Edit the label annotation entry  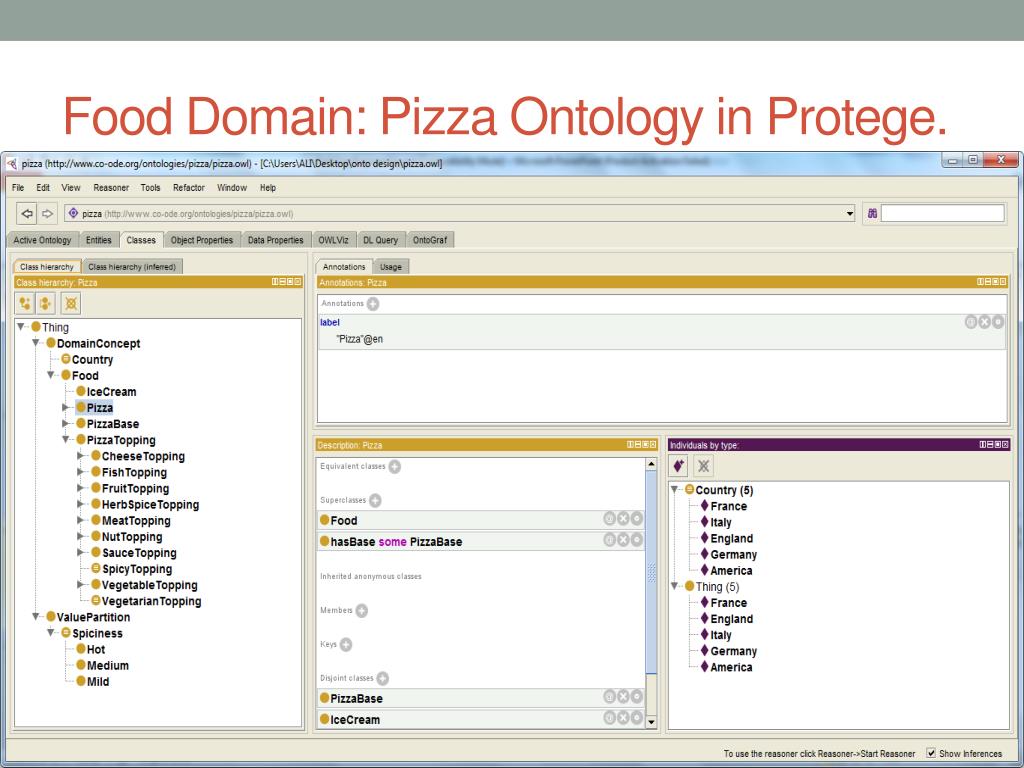(998, 321)
